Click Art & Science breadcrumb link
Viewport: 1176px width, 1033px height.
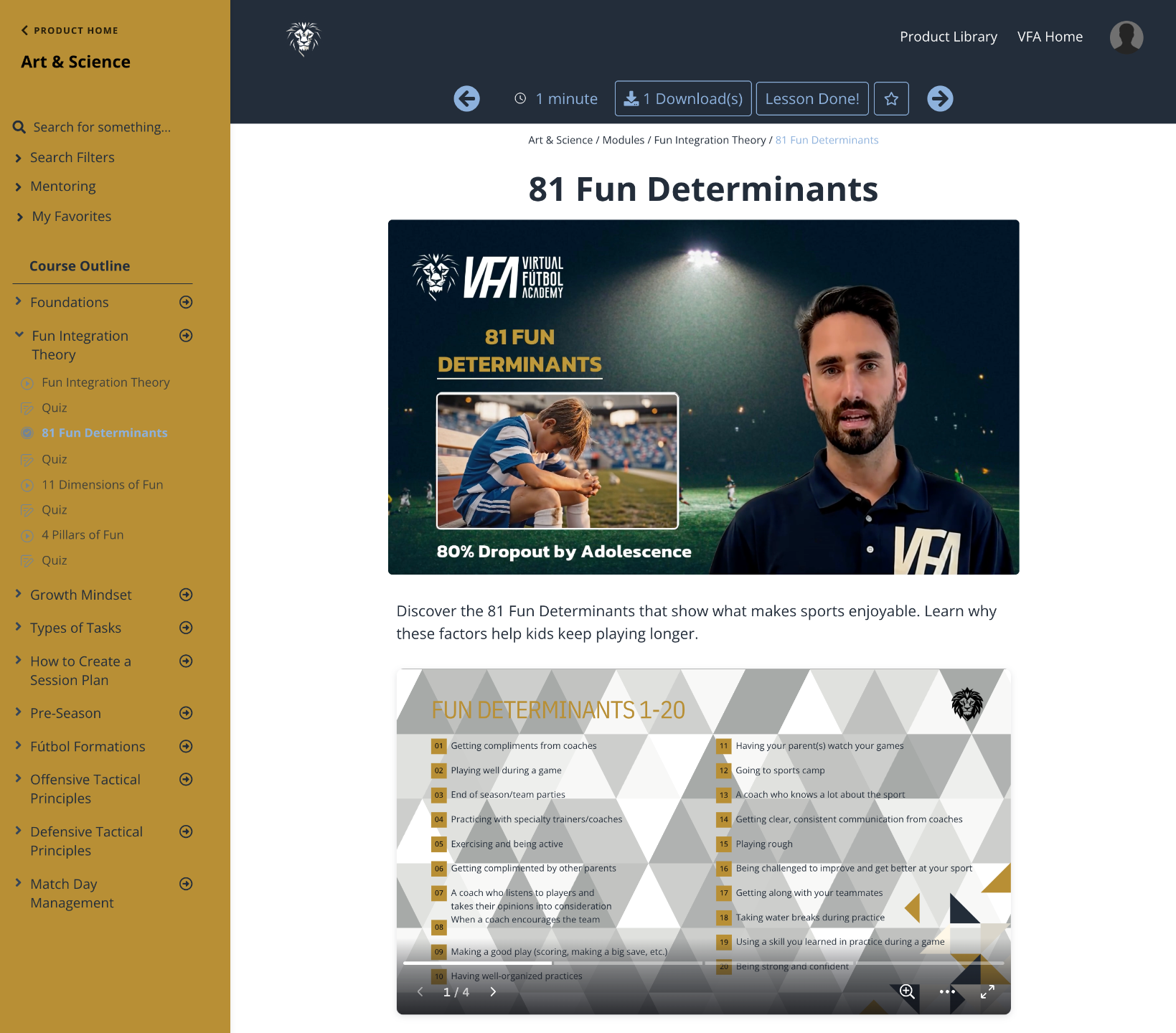[560, 140]
